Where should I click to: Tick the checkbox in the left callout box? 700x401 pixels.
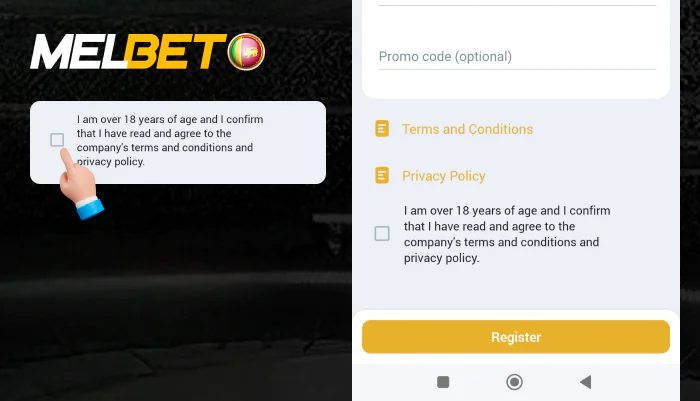[57, 140]
